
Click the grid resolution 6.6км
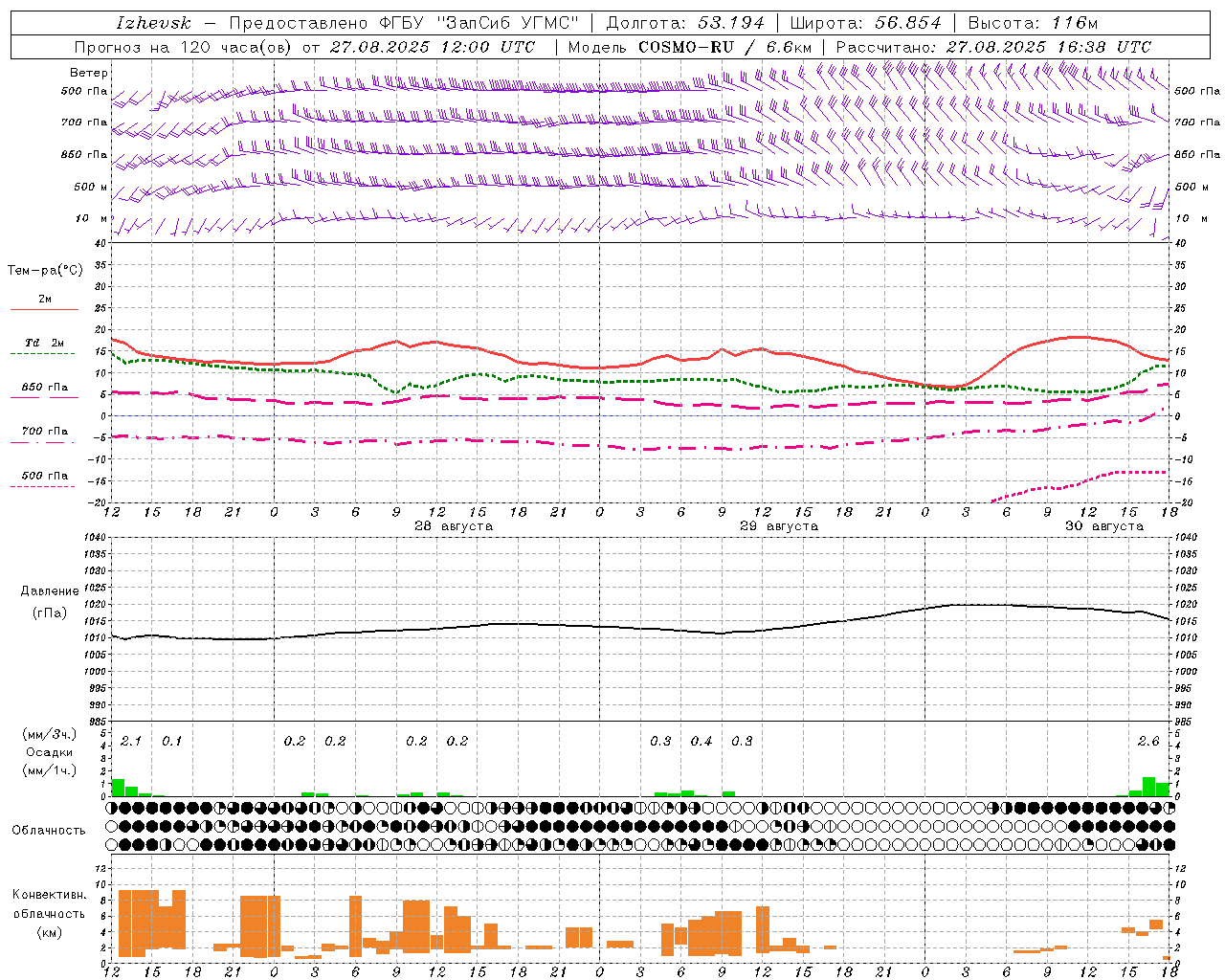pyautogui.click(x=790, y=47)
